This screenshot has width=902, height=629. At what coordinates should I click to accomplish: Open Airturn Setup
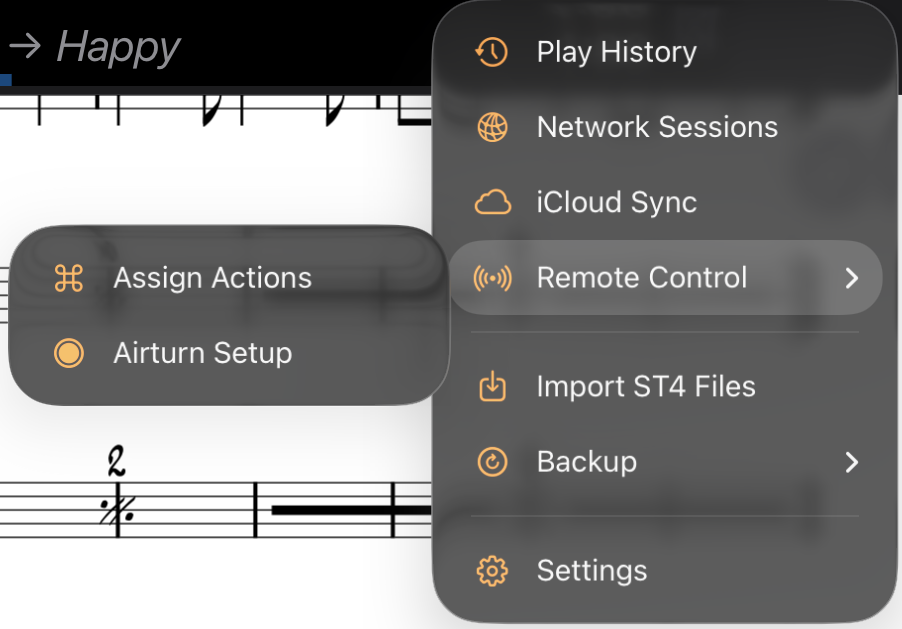[x=203, y=353]
